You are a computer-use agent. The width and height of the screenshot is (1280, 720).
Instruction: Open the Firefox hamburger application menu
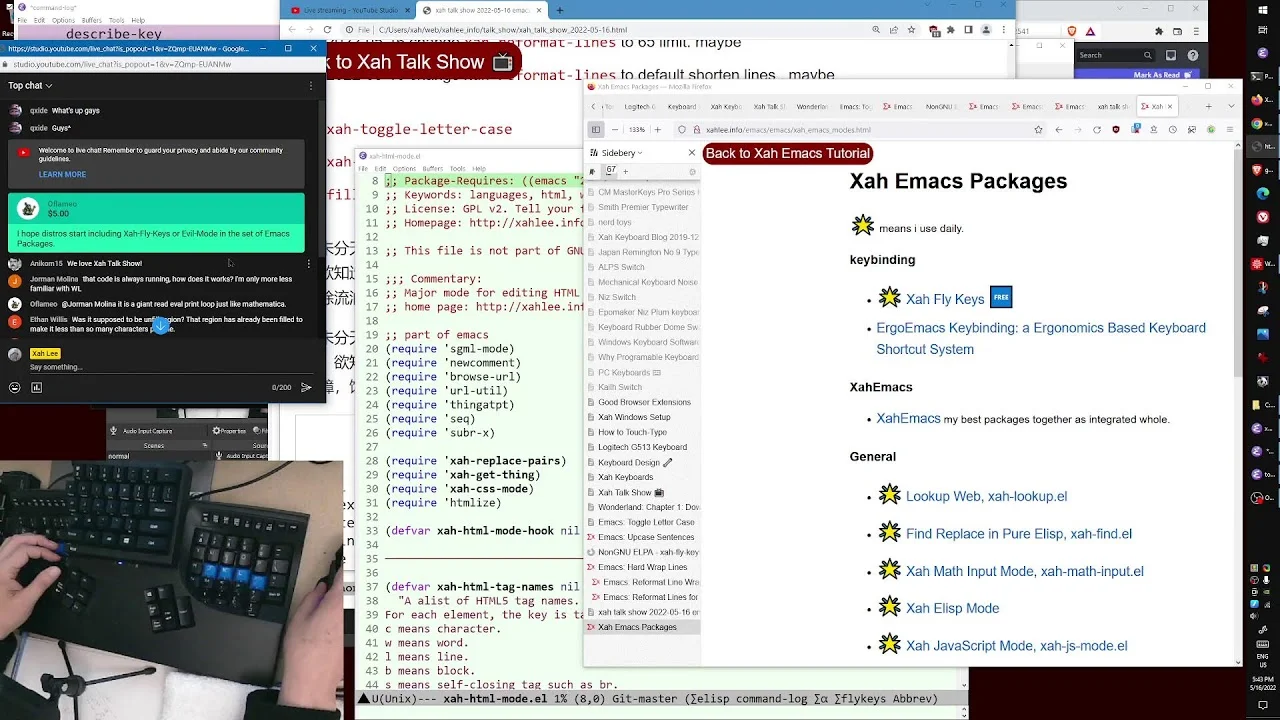point(1229,130)
